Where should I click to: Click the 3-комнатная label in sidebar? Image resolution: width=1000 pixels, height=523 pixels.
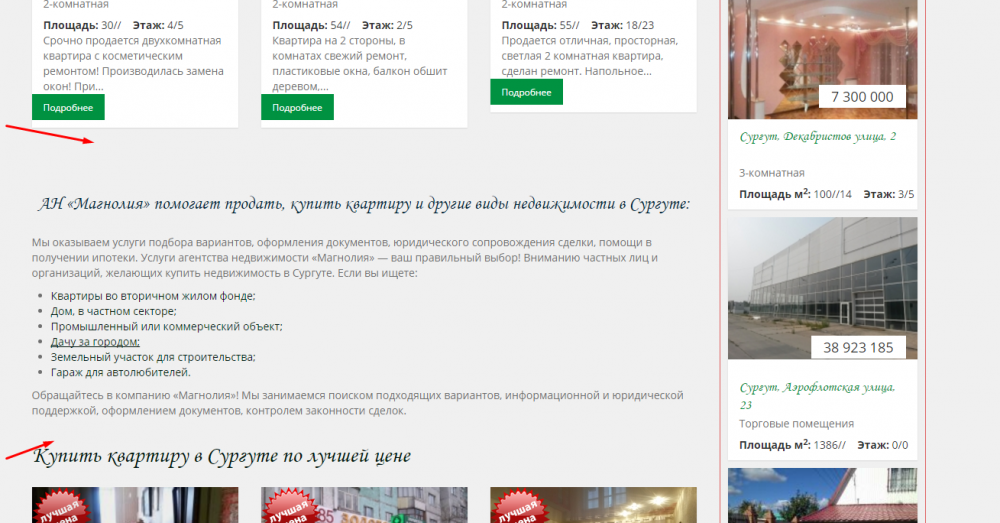click(x=772, y=173)
